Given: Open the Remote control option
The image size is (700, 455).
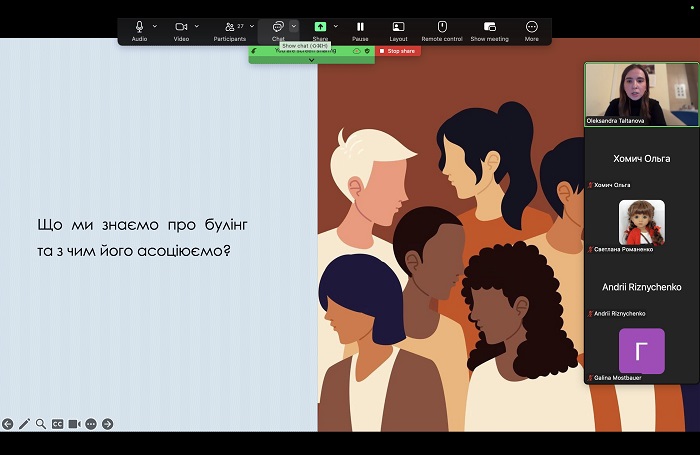Looking at the screenshot, I should pos(441,27).
